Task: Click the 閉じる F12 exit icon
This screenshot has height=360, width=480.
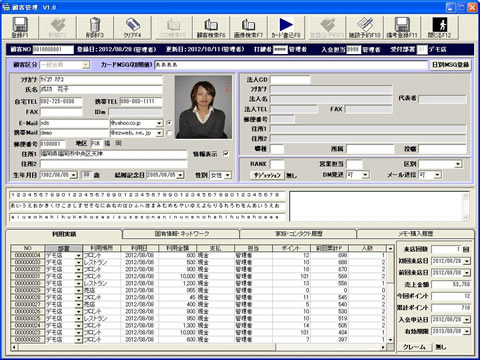Action: point(439,27)
